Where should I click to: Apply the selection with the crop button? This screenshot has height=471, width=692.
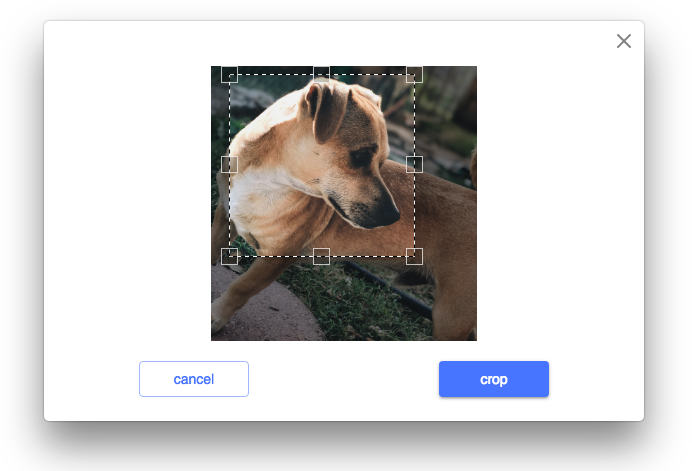coord(494,379)
